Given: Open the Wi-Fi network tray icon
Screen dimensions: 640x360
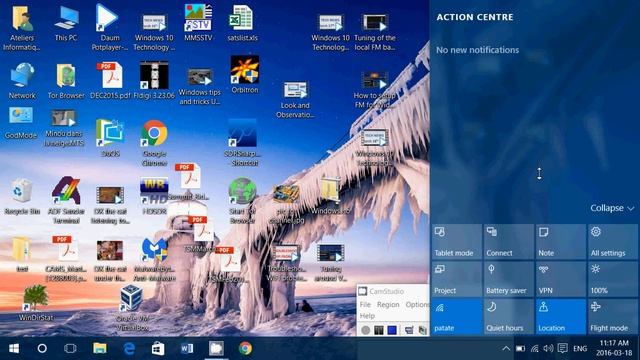Looking at the screenshot, I should (x=534, y=349).
